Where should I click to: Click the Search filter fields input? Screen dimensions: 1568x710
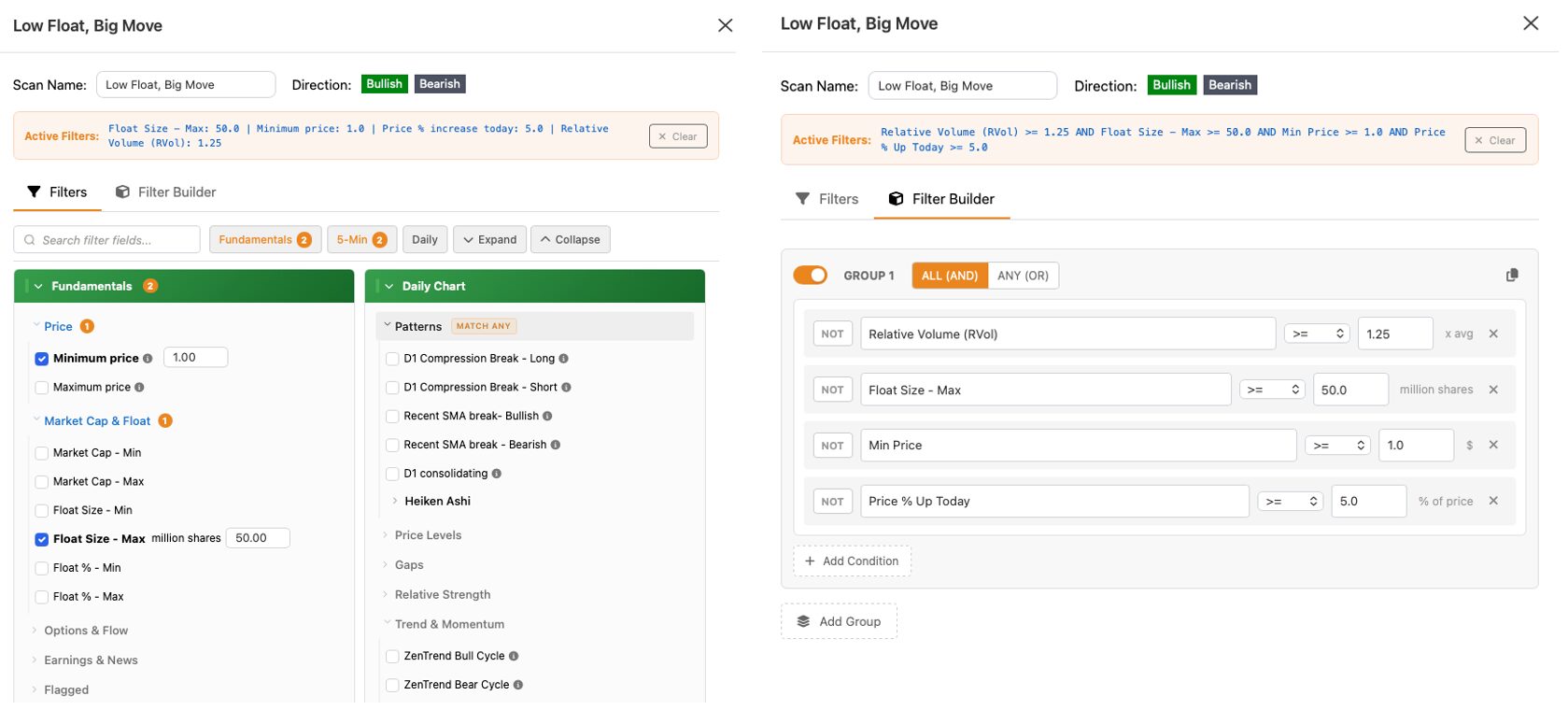[x=107, y=240]
